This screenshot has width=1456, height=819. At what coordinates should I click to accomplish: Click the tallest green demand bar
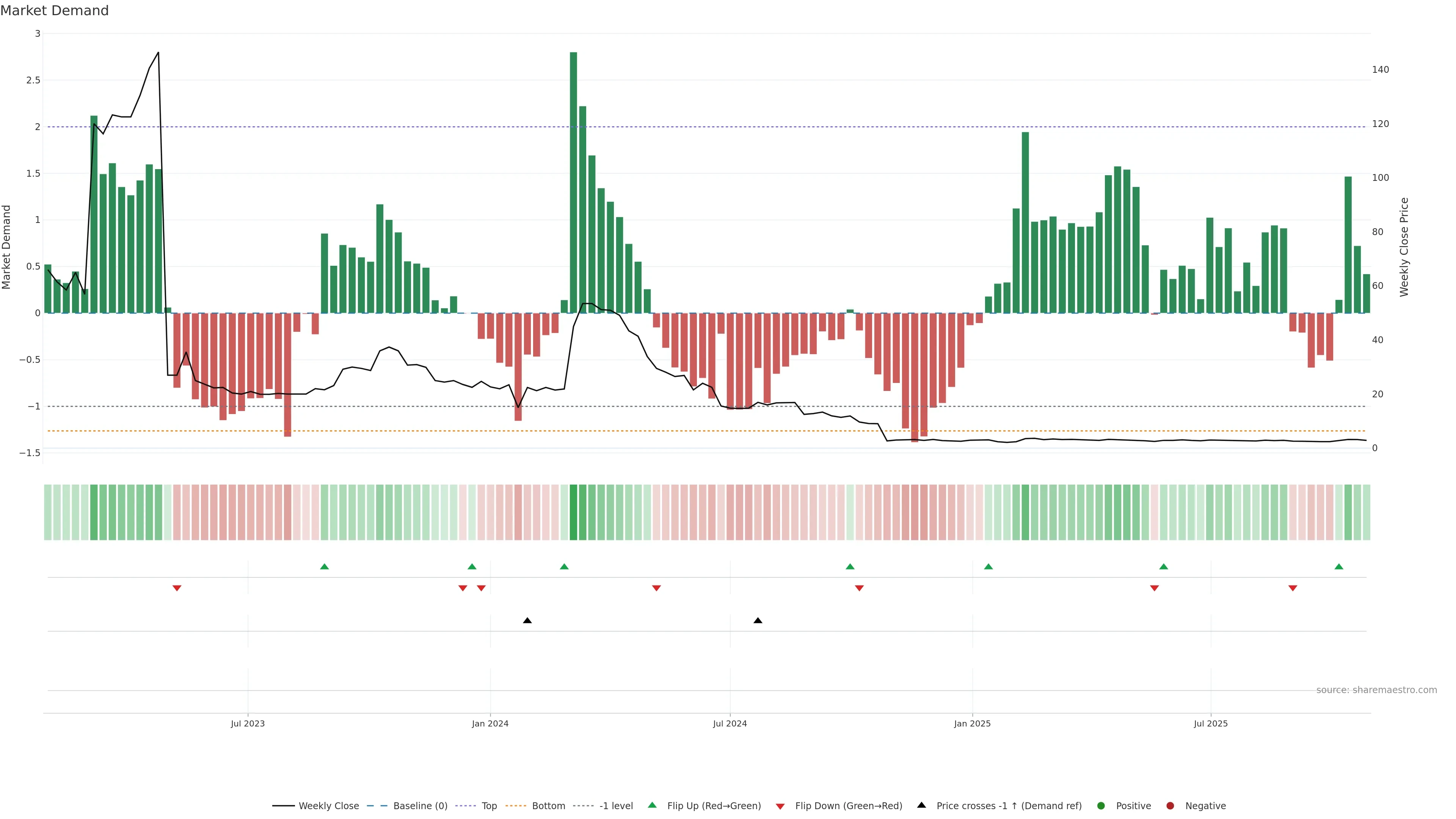click(x=573, y=181)
